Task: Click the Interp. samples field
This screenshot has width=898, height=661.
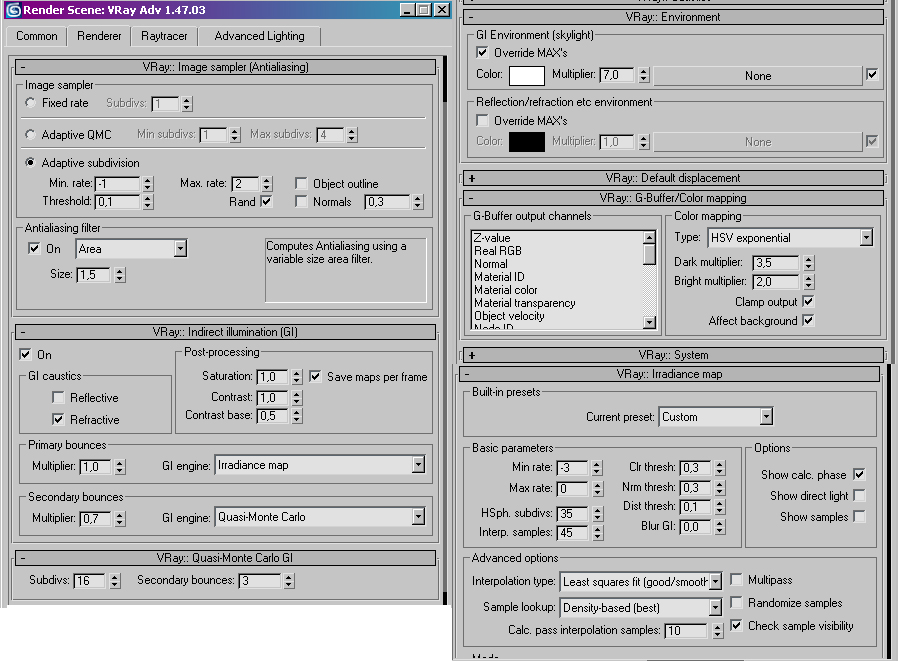Action: coord(573,533)
